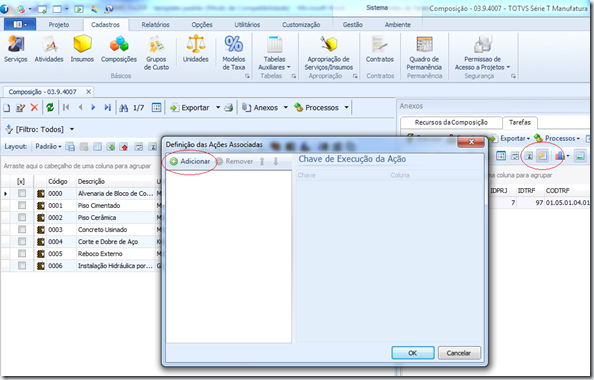594x380 pixels.
Task: Switch to the Projeto ribbon tab
Action: pos(59,25)
